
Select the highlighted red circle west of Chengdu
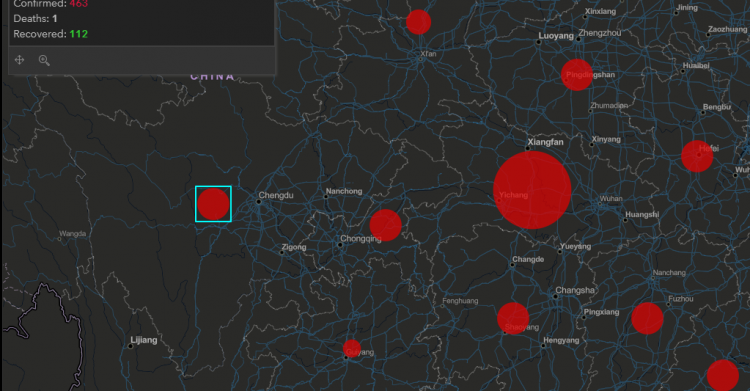click(213, 204)
